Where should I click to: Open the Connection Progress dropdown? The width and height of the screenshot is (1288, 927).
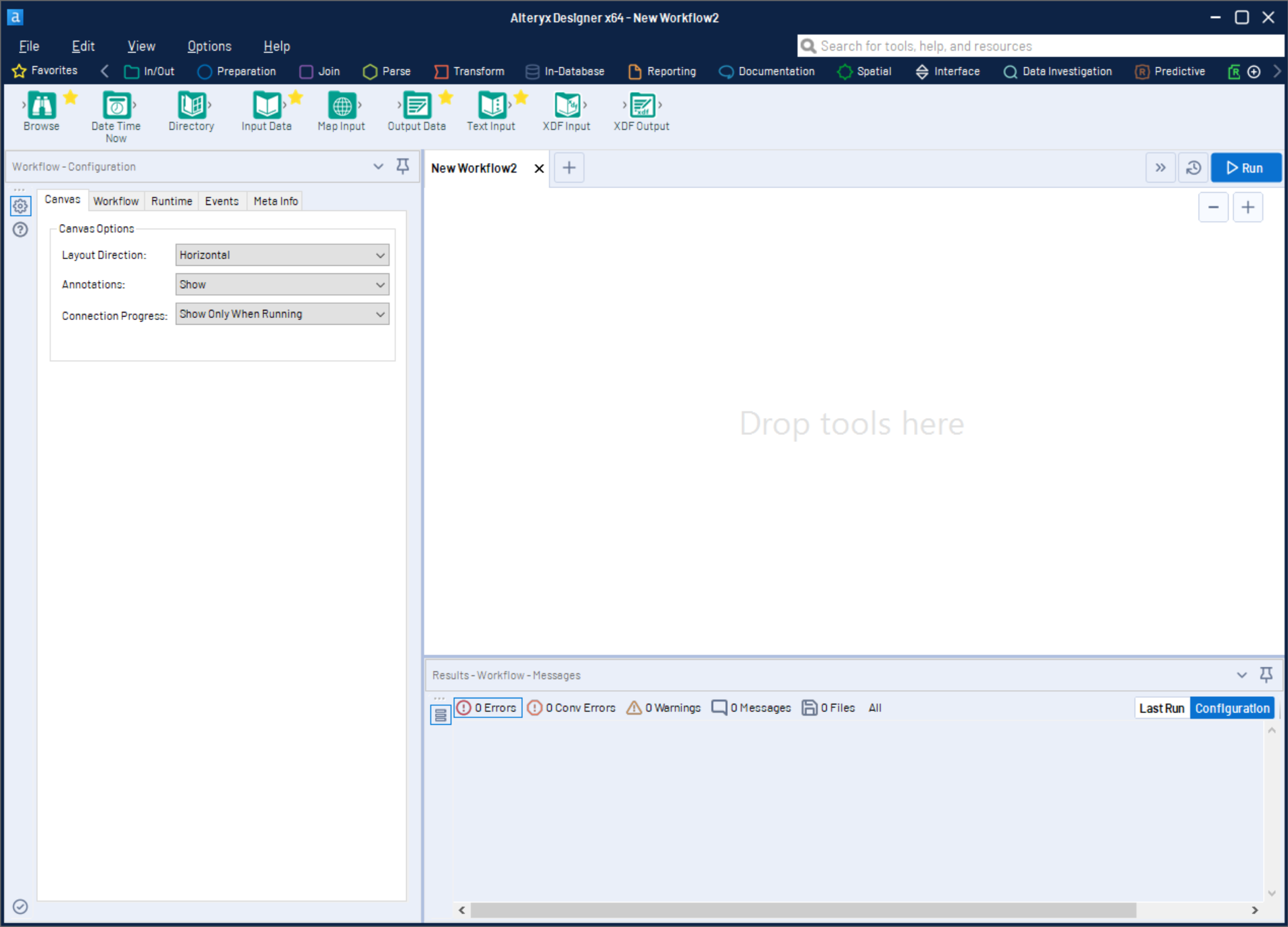click(282, 314)
